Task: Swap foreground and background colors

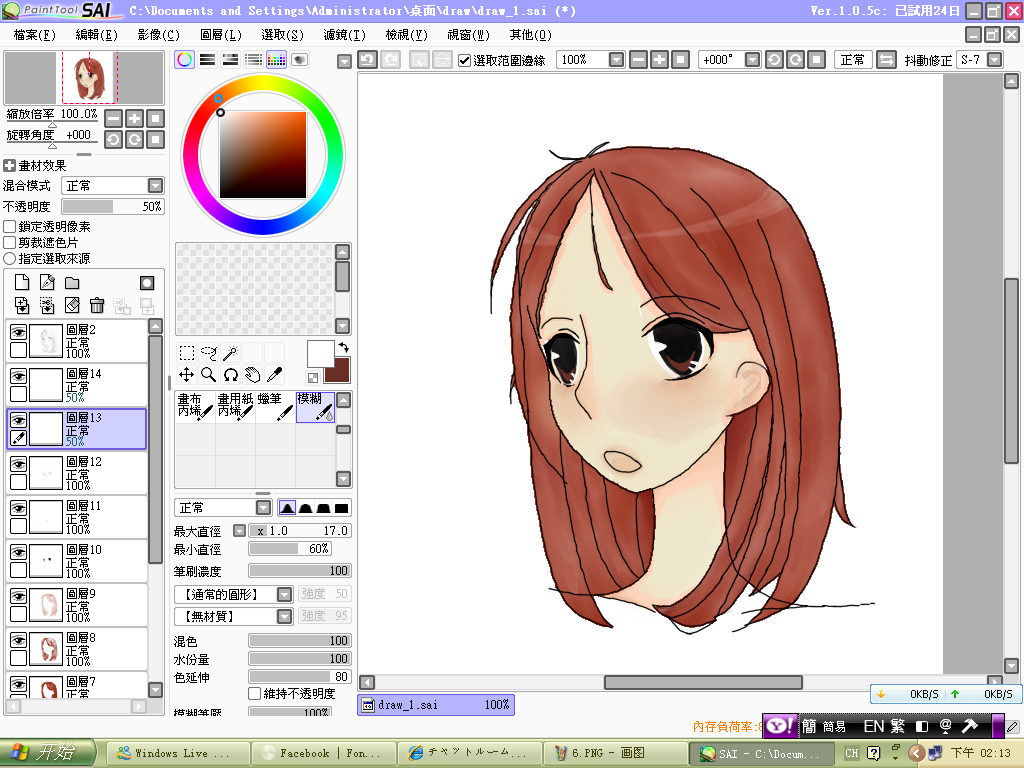Action: point(344,347)
